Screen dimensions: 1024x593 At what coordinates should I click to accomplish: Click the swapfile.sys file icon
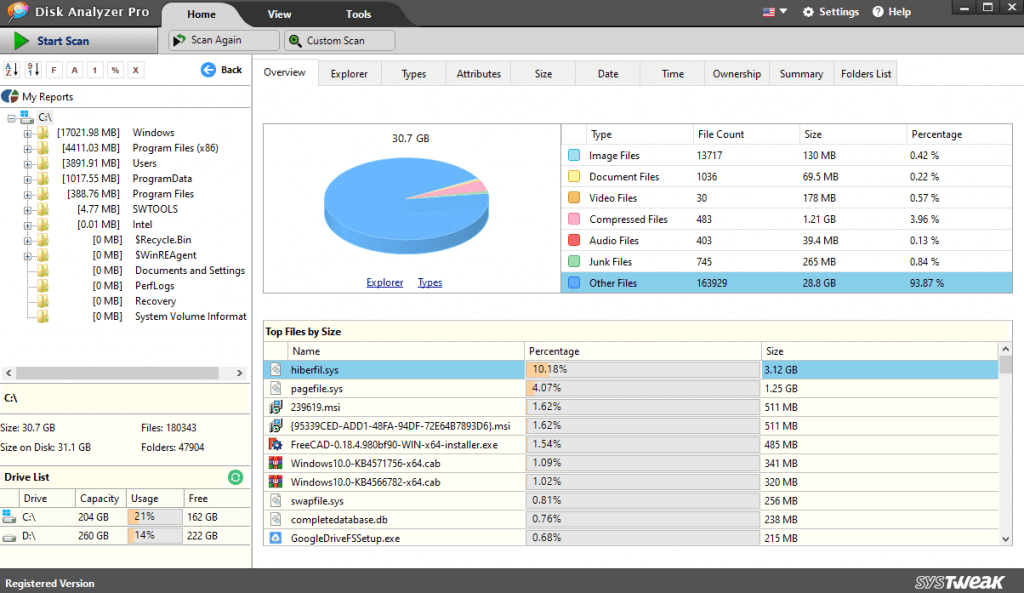pyautogui.click(x=276, y=501)
